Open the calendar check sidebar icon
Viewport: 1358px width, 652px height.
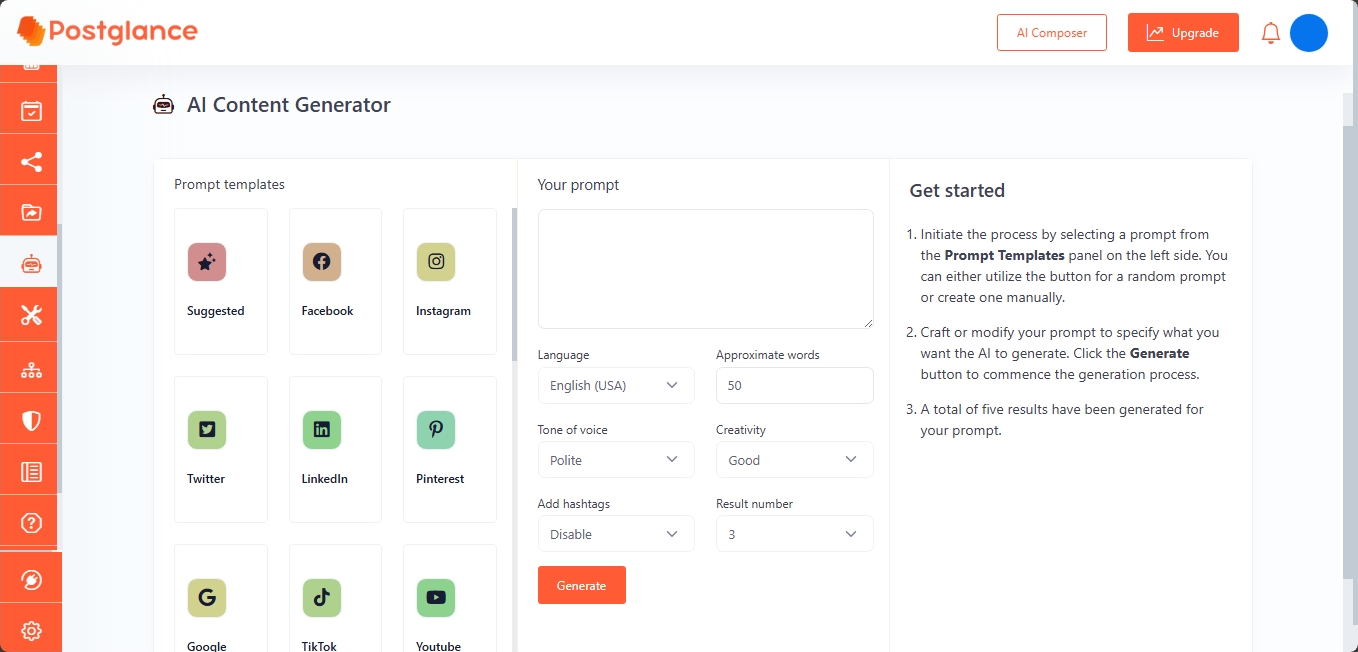tap(31, 111)
